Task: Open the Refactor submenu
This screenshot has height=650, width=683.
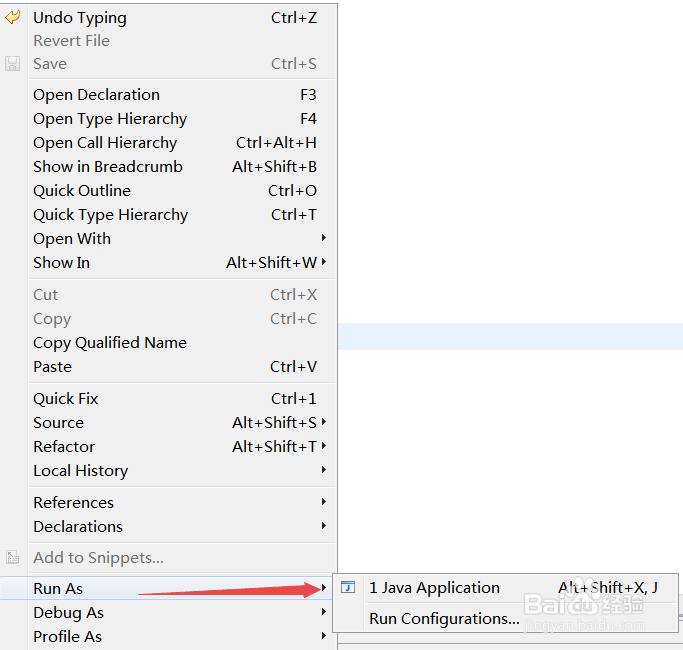Action: pos(64,447)
